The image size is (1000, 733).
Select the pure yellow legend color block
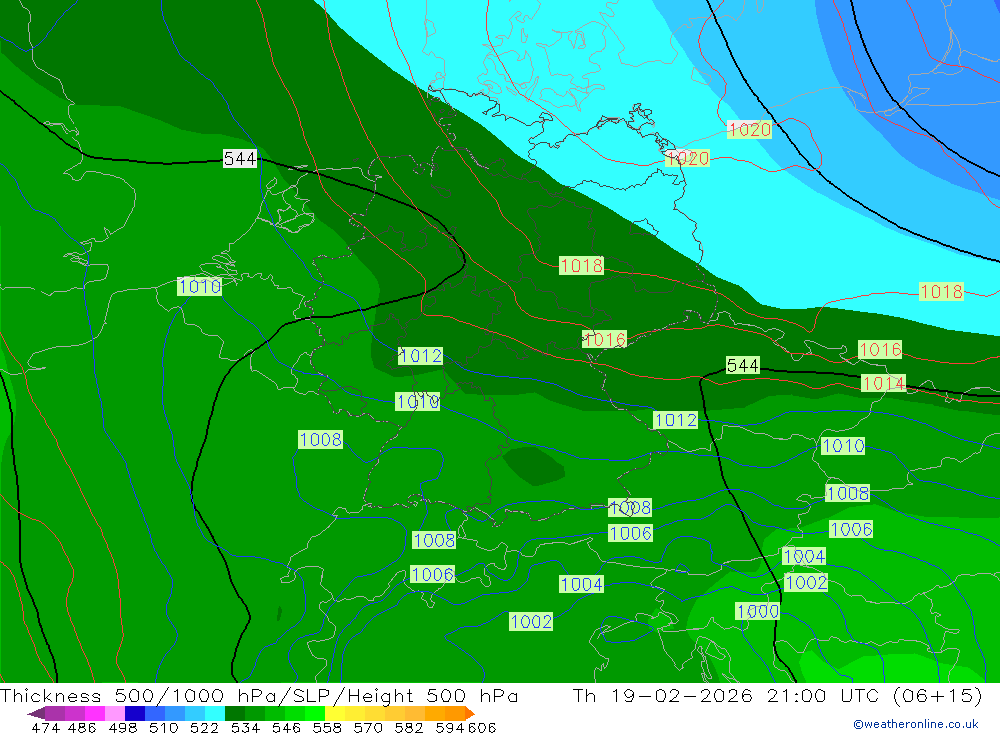(335, 713)
